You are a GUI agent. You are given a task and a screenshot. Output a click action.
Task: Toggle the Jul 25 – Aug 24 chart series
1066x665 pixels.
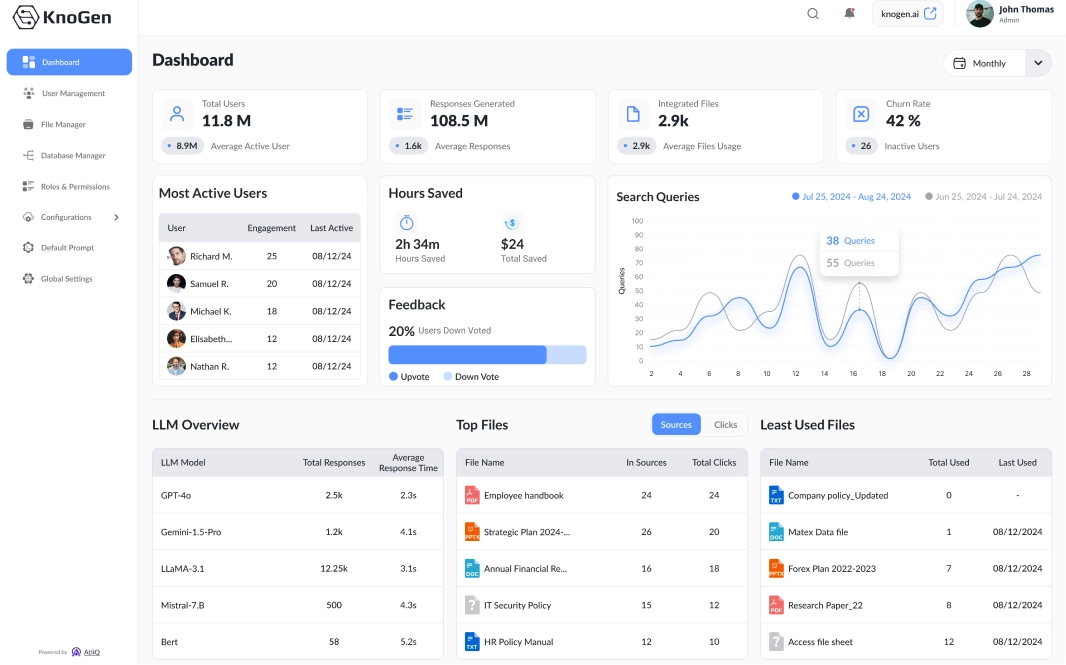click(851, 197)
